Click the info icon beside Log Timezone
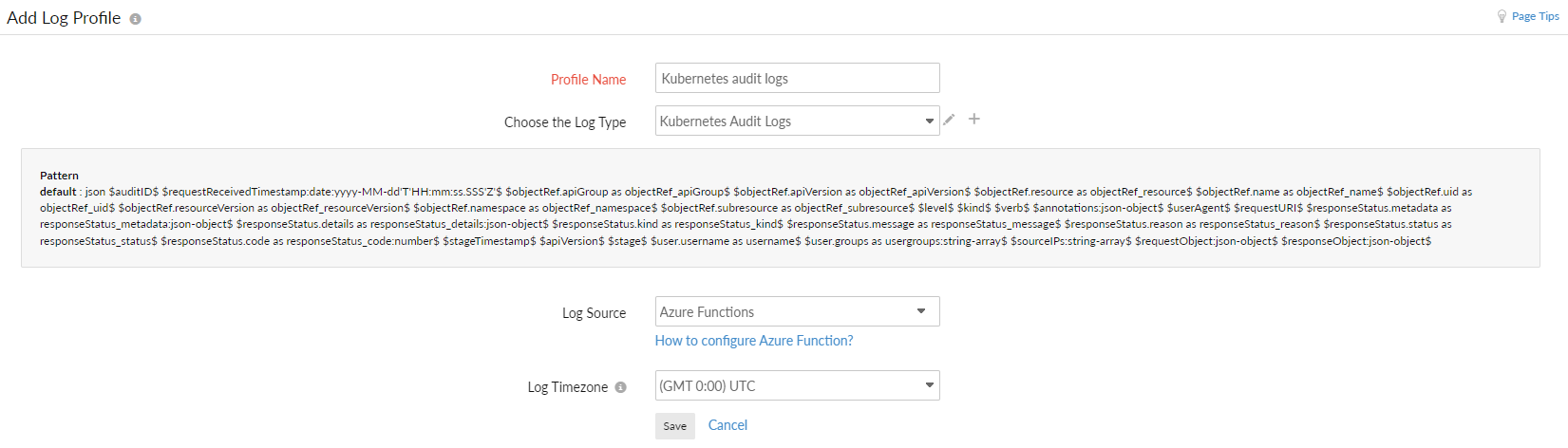Screen dimensions: 1568x448 click(620, 387)
